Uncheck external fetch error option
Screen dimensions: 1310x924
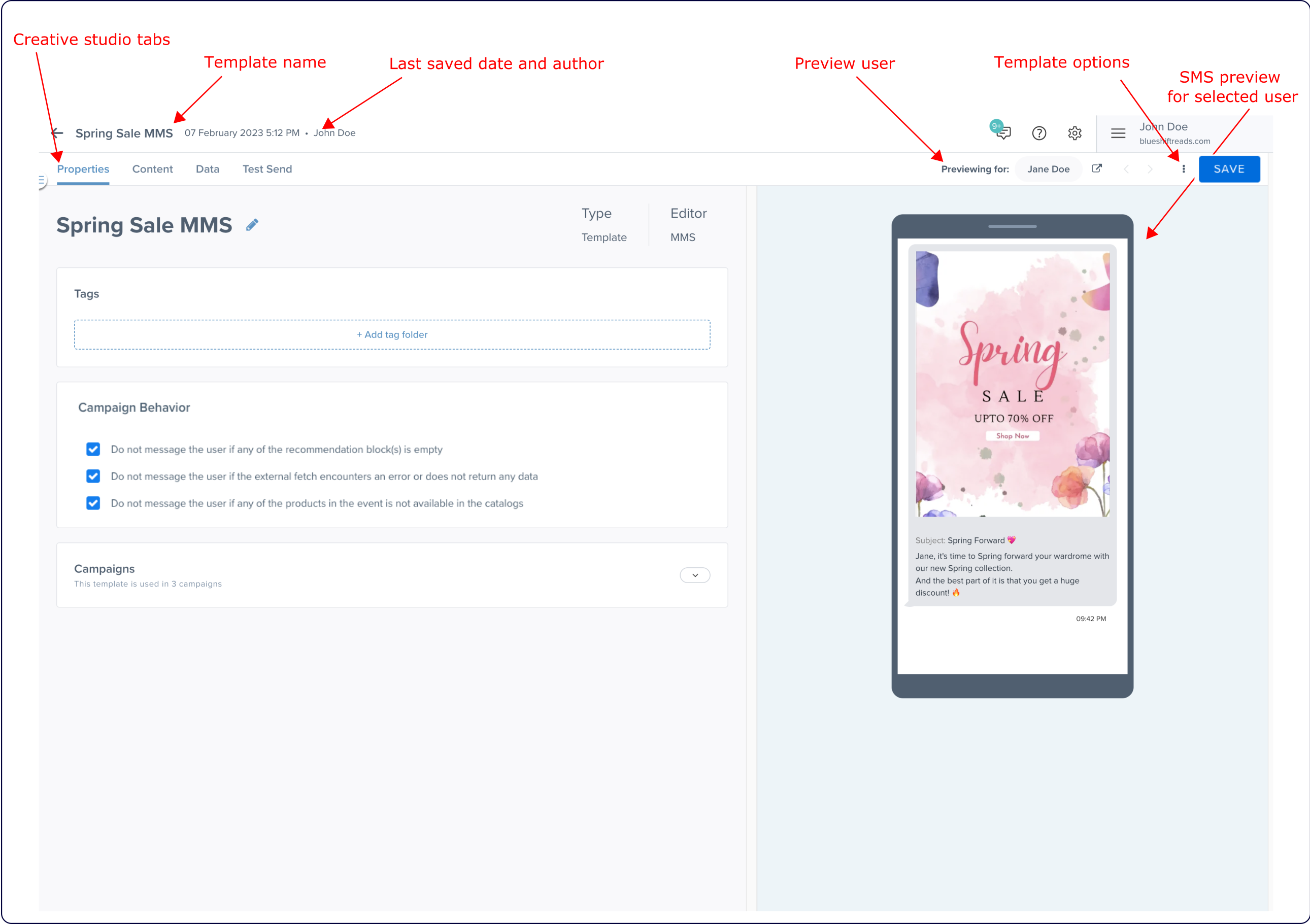click(93, 476)
